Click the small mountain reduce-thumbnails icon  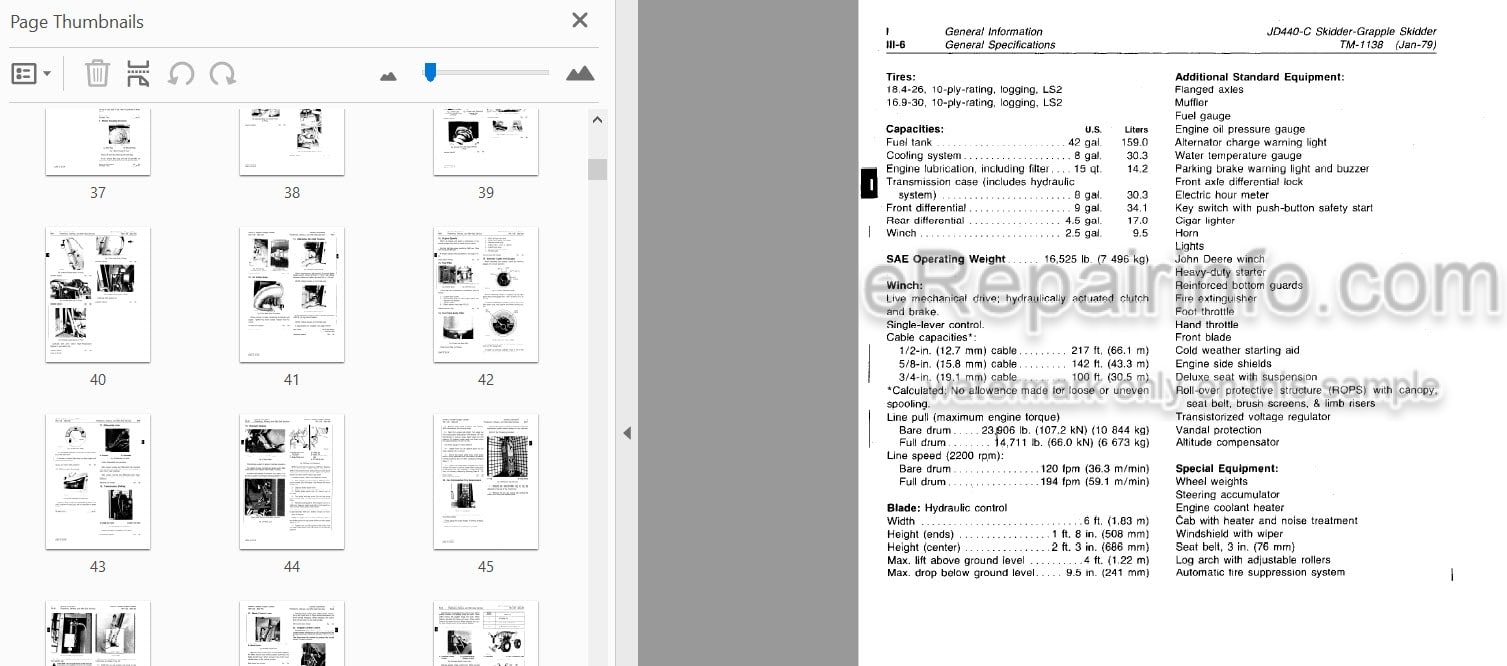(389, 75)
